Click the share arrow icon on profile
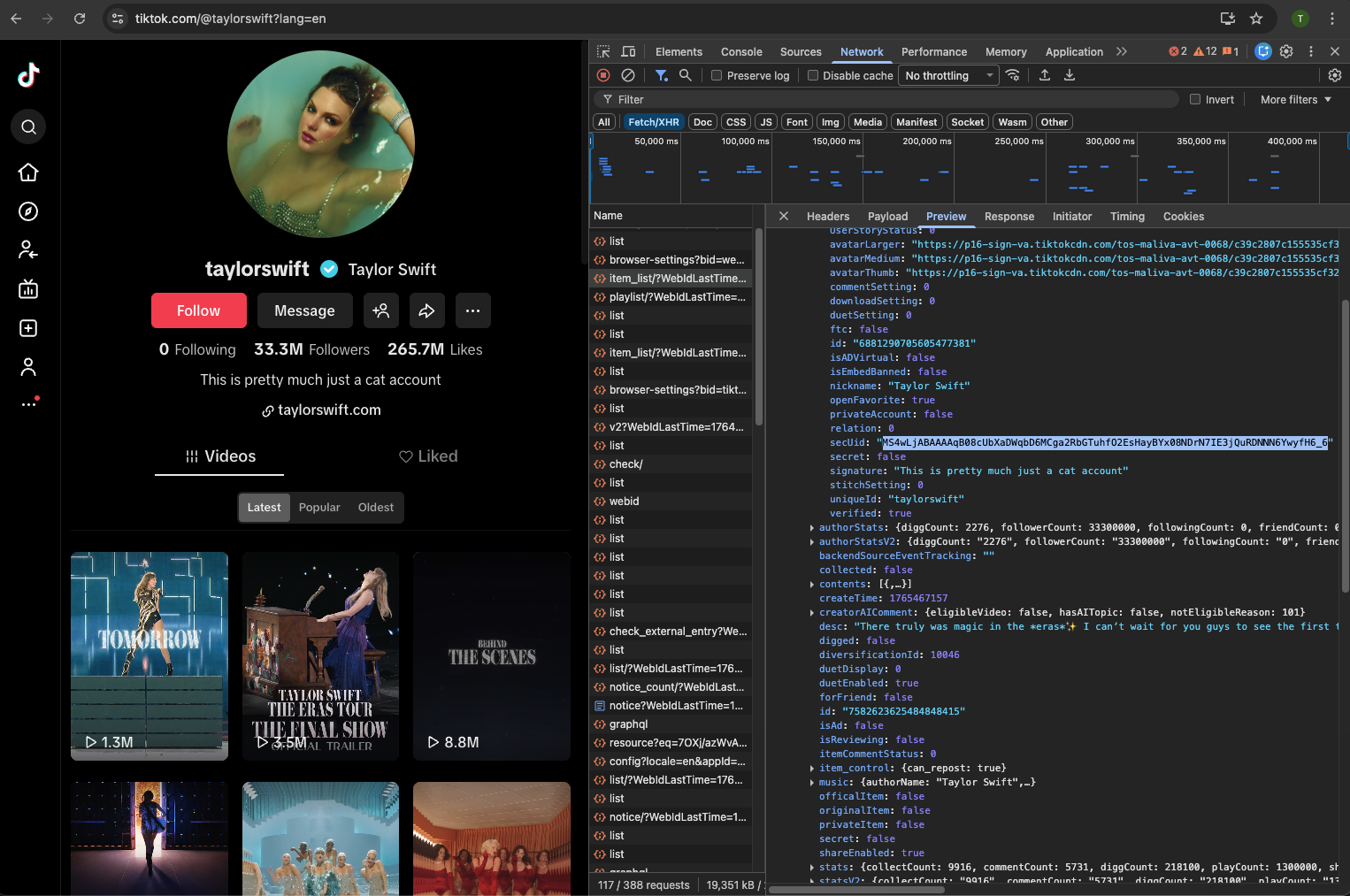This screenshot has height=896, width=1350. pyautogui.click(x=426, y=310)
